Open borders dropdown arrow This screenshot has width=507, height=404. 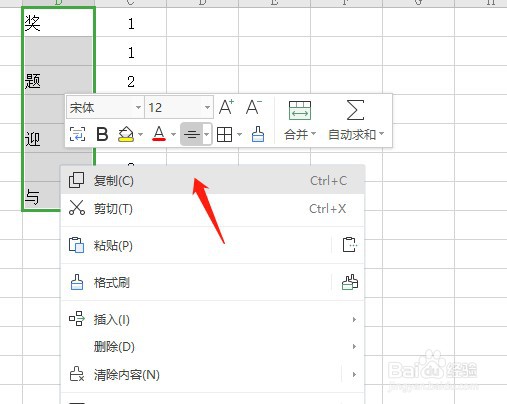[x=239, y=134]
